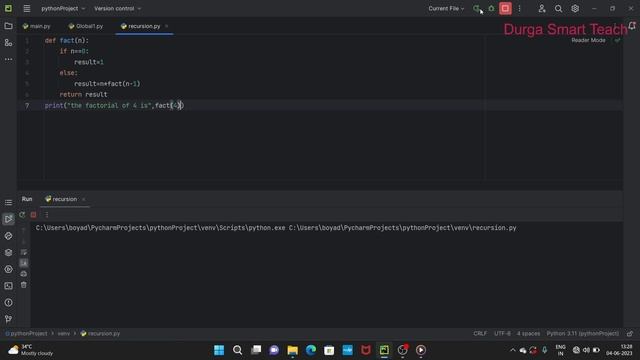
Task: Switch to the Global1.py tab
Action: [x=86, y=26]
